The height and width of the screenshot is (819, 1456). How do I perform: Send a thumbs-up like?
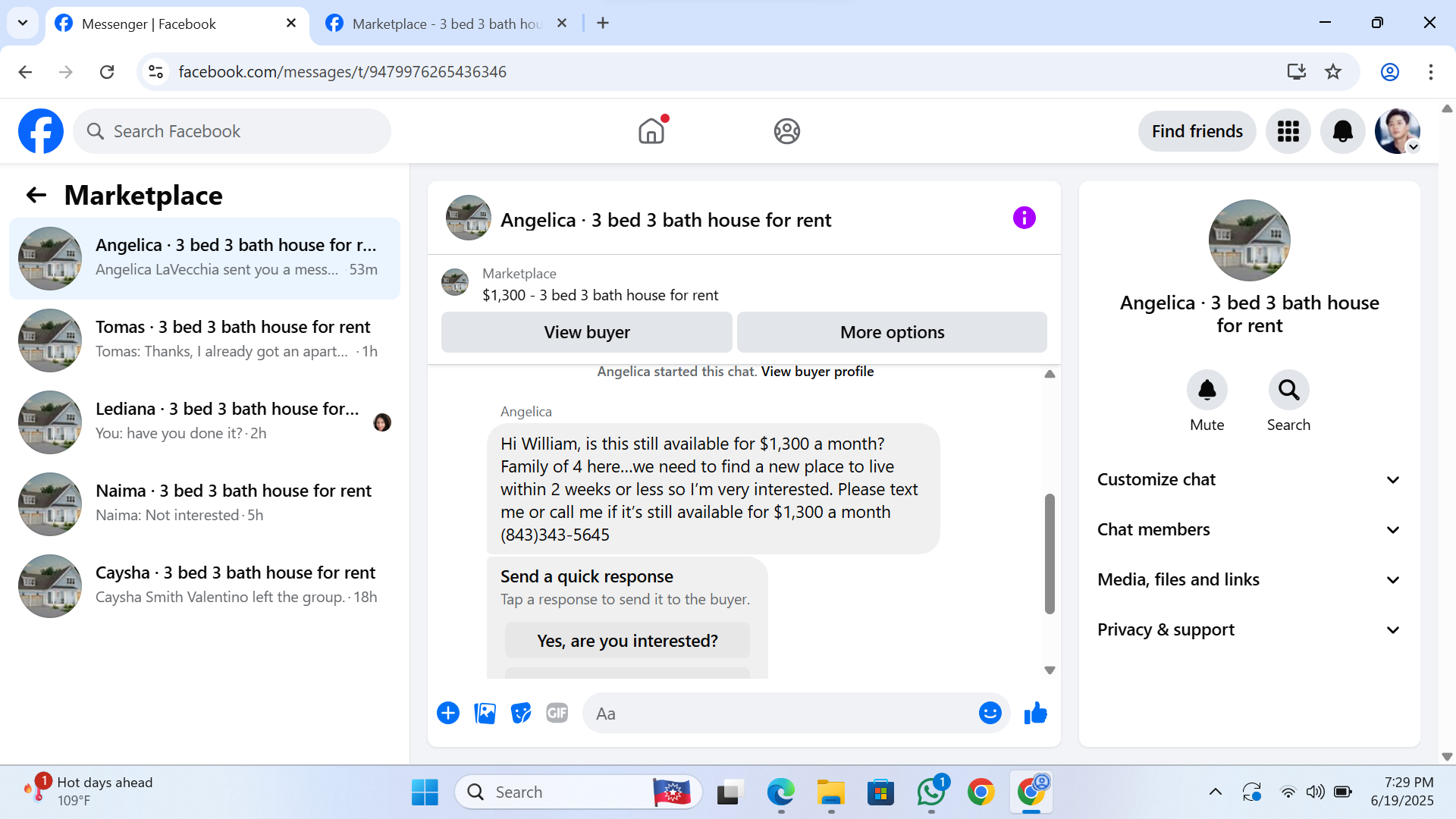[1036, 714]
